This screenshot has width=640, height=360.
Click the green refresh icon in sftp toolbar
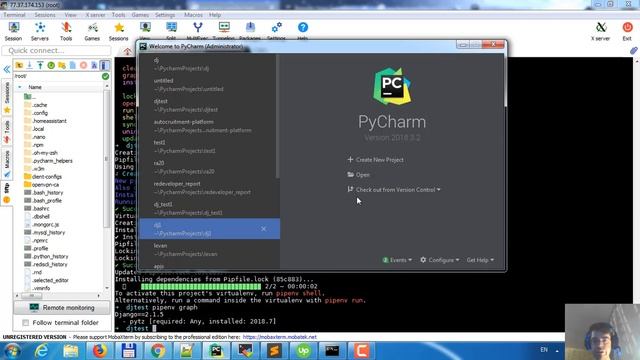point(51,65)
